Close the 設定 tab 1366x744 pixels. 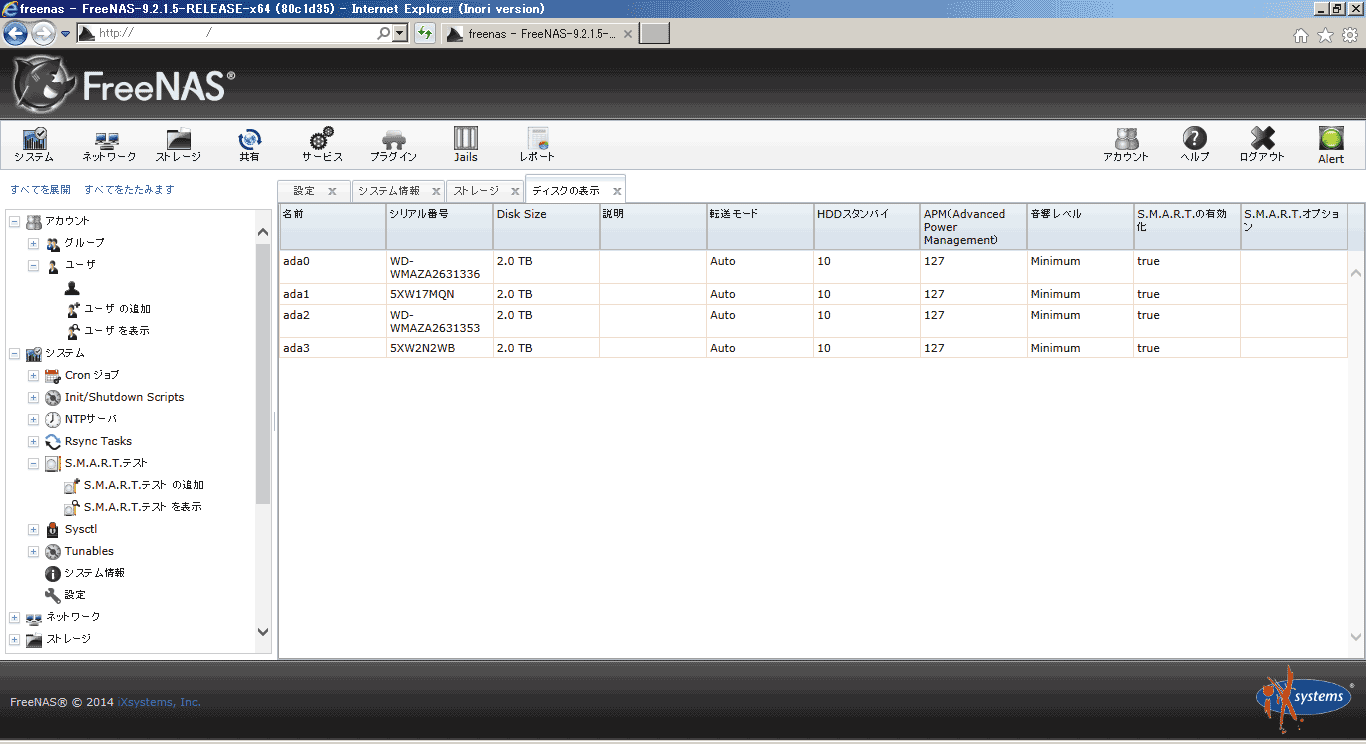pos(332,191)
